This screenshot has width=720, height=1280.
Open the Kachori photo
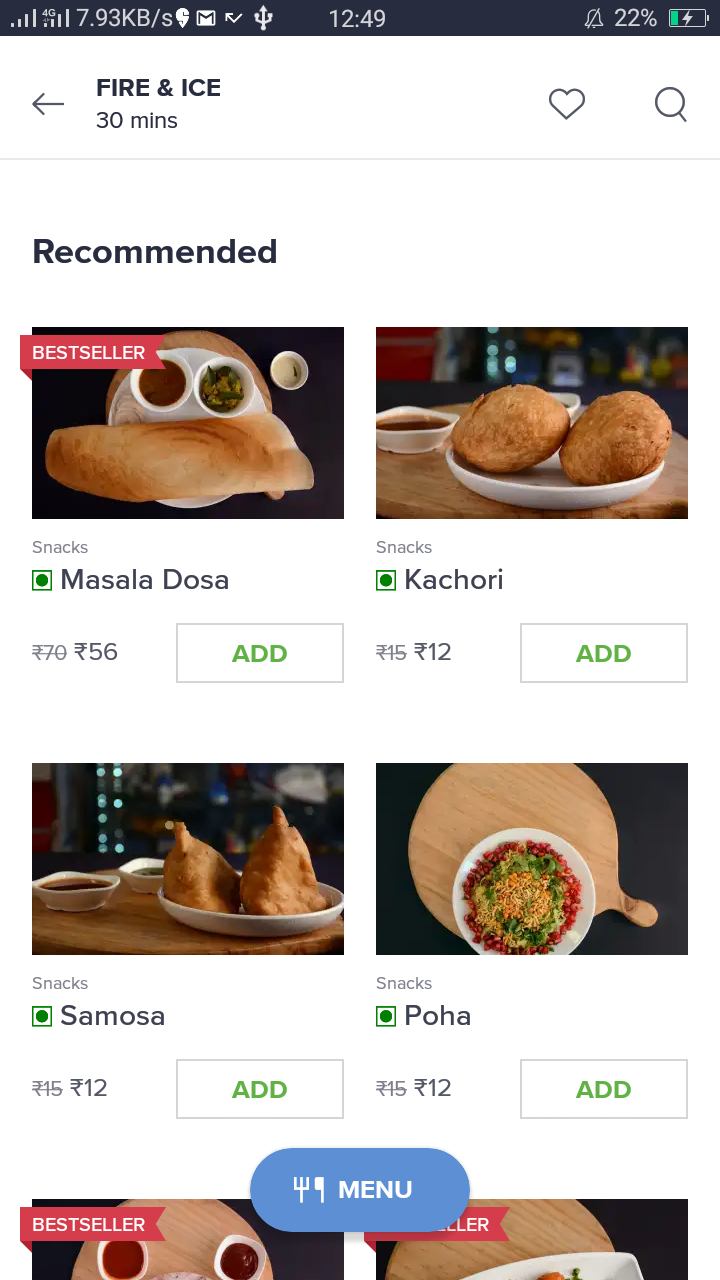(532, 423)
